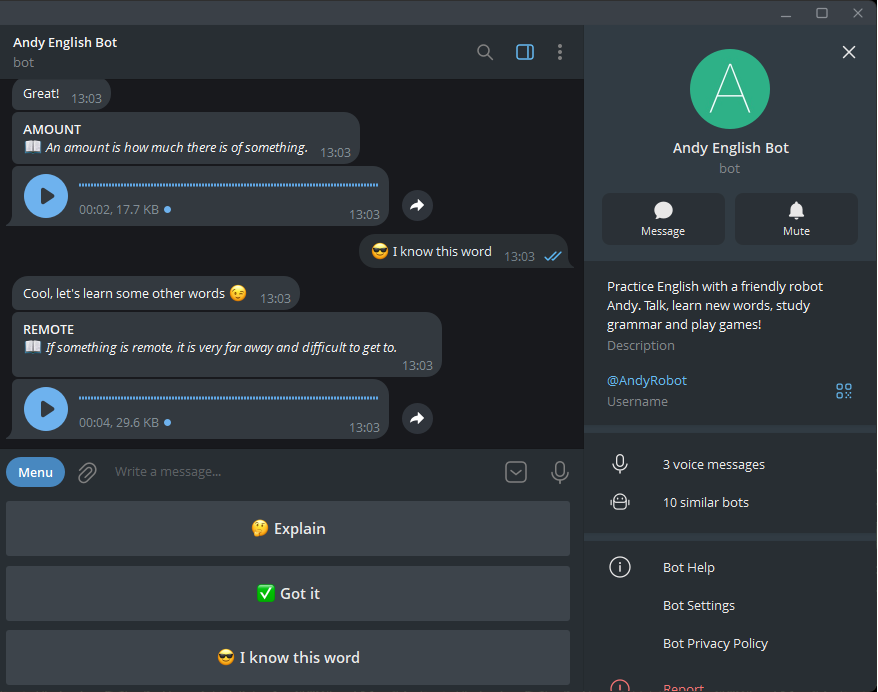Forward the AMOUNT voice message
The width and height of the screenshot is (878, 692).
pyautogui.click(x=417, y=205)
